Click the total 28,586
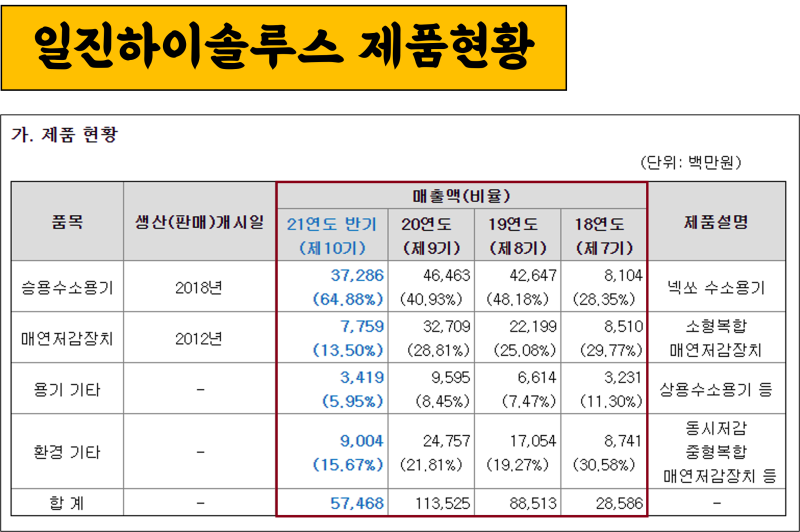800x532 pixels. pos(619,503)
